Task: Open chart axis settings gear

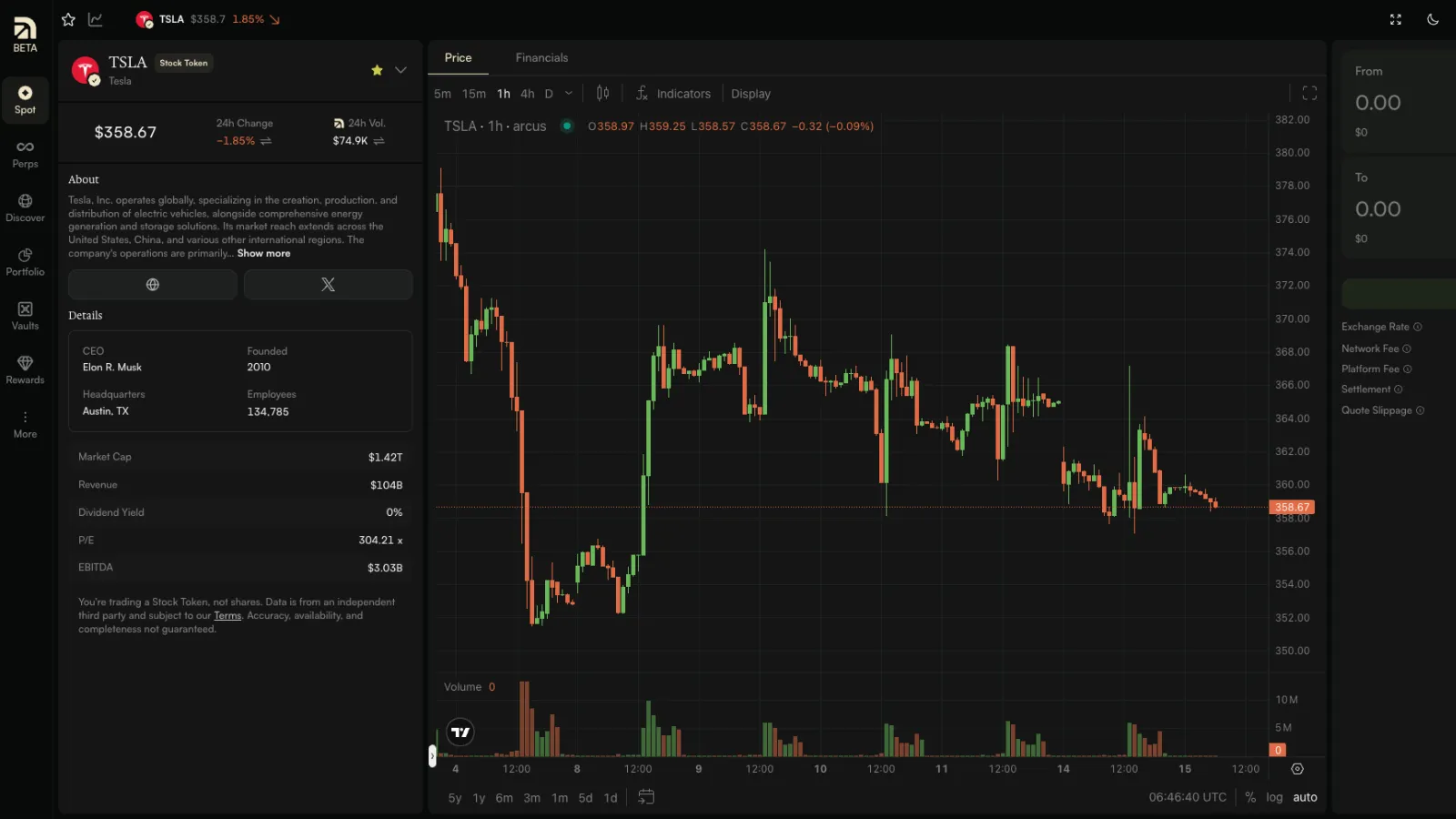Action: point(1298,769)
